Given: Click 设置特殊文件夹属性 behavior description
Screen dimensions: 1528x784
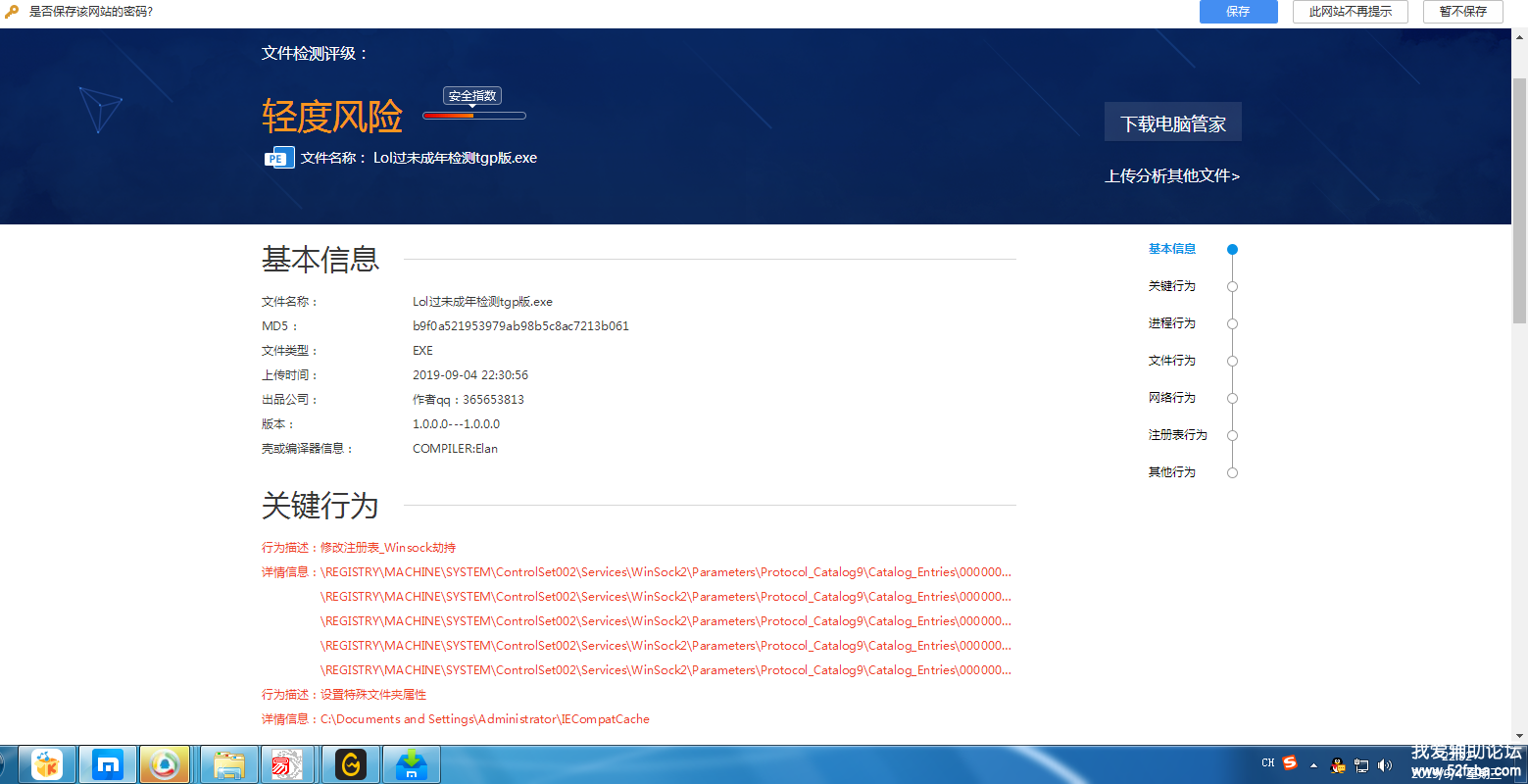Looking at the screenshot, I should tap(373, 695).
